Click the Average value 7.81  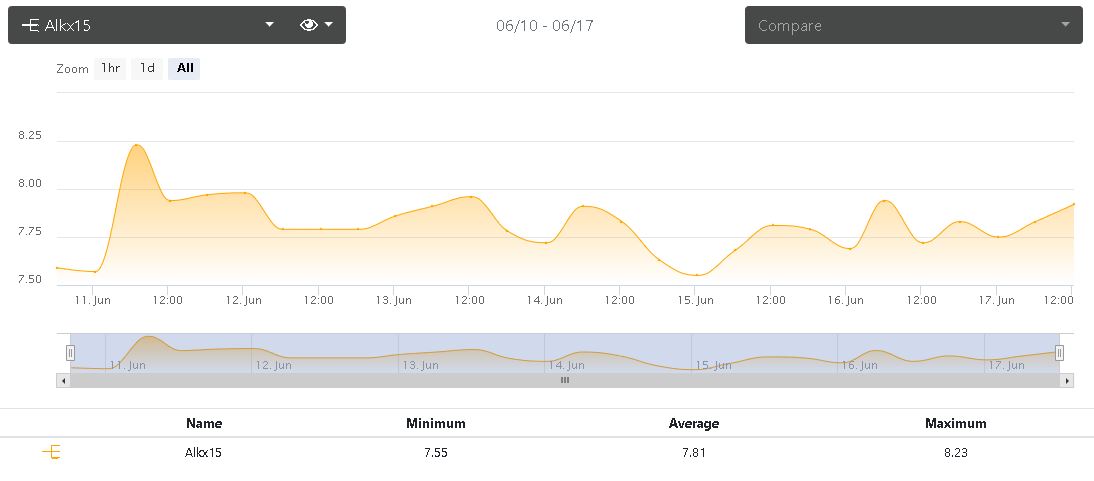[694, 452]
